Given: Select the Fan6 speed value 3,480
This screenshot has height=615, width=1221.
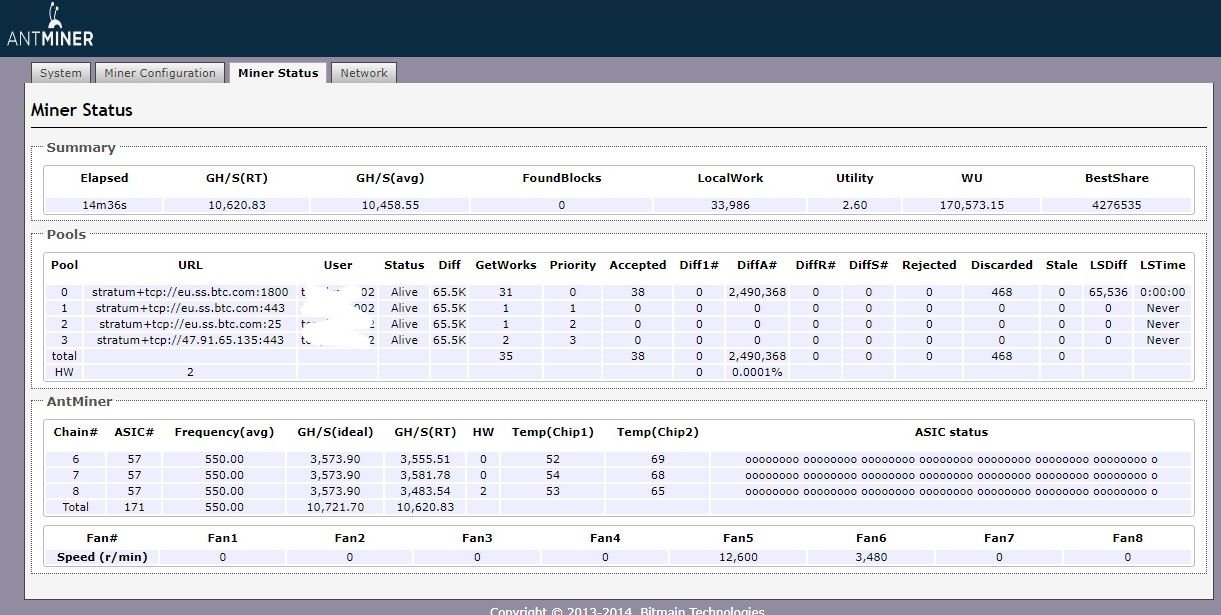Looking at the screenshot, I should [871, 557].
